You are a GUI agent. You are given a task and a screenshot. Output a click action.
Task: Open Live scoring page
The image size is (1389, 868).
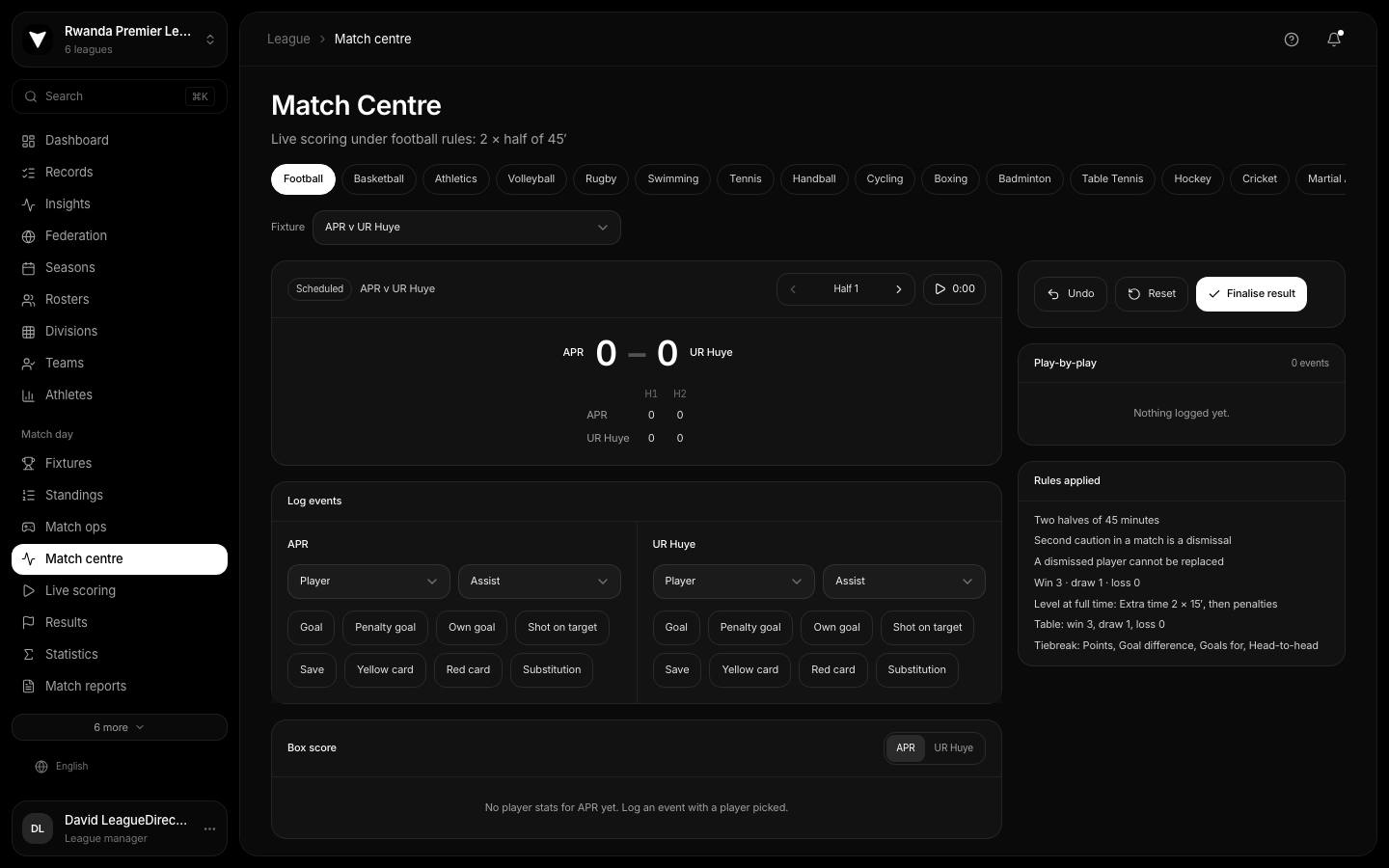(120, 591)
